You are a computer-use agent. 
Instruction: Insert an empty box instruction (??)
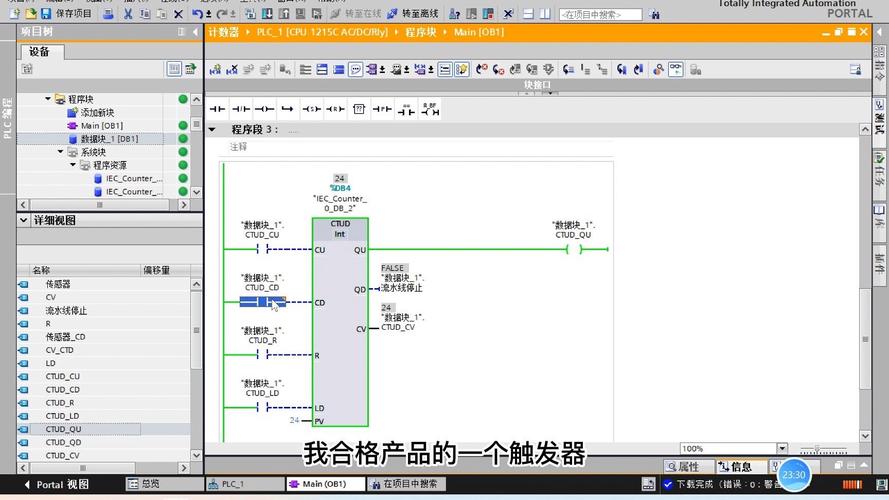(x=359, y=109)
